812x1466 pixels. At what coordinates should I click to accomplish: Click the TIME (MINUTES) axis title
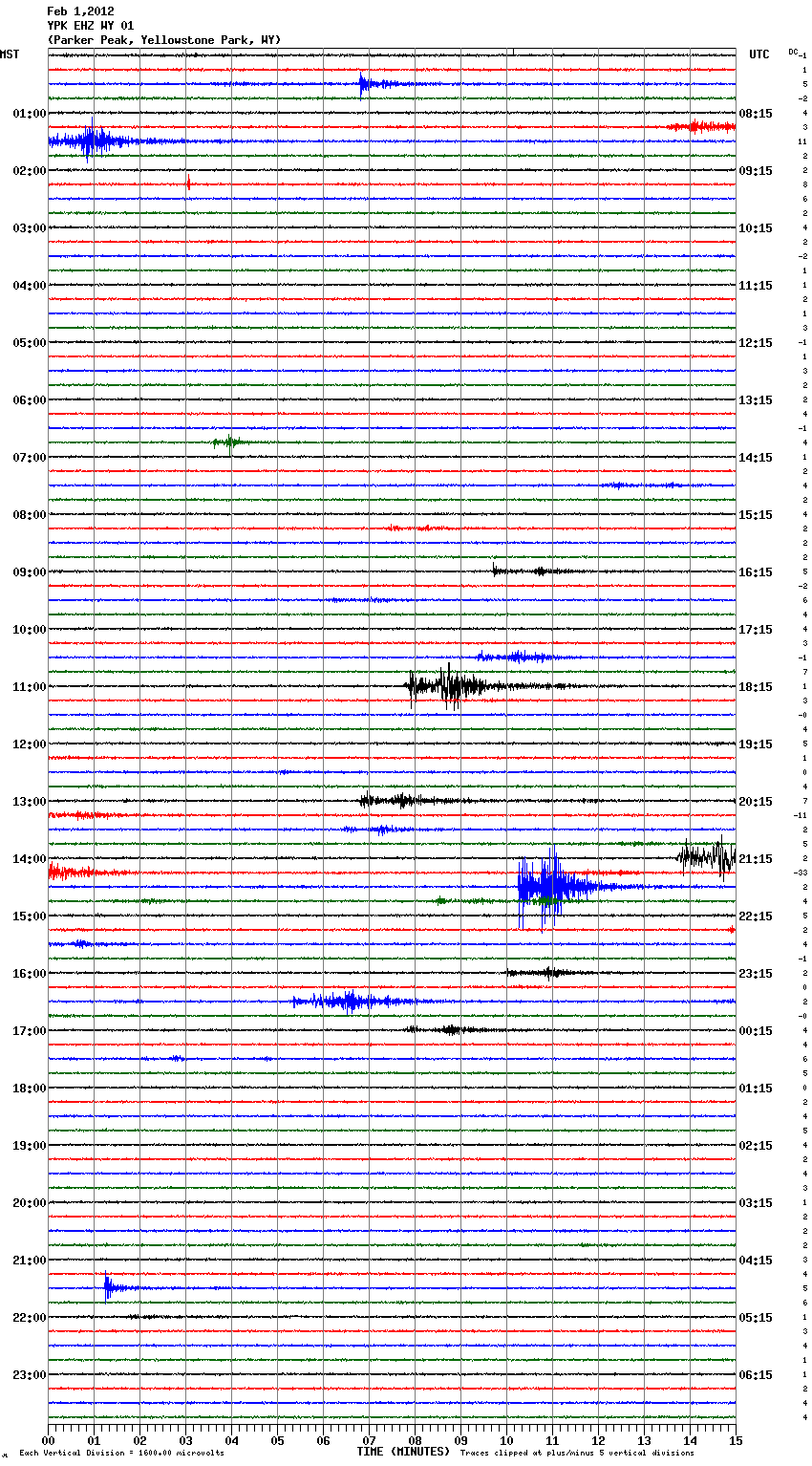coord(403,1452)
